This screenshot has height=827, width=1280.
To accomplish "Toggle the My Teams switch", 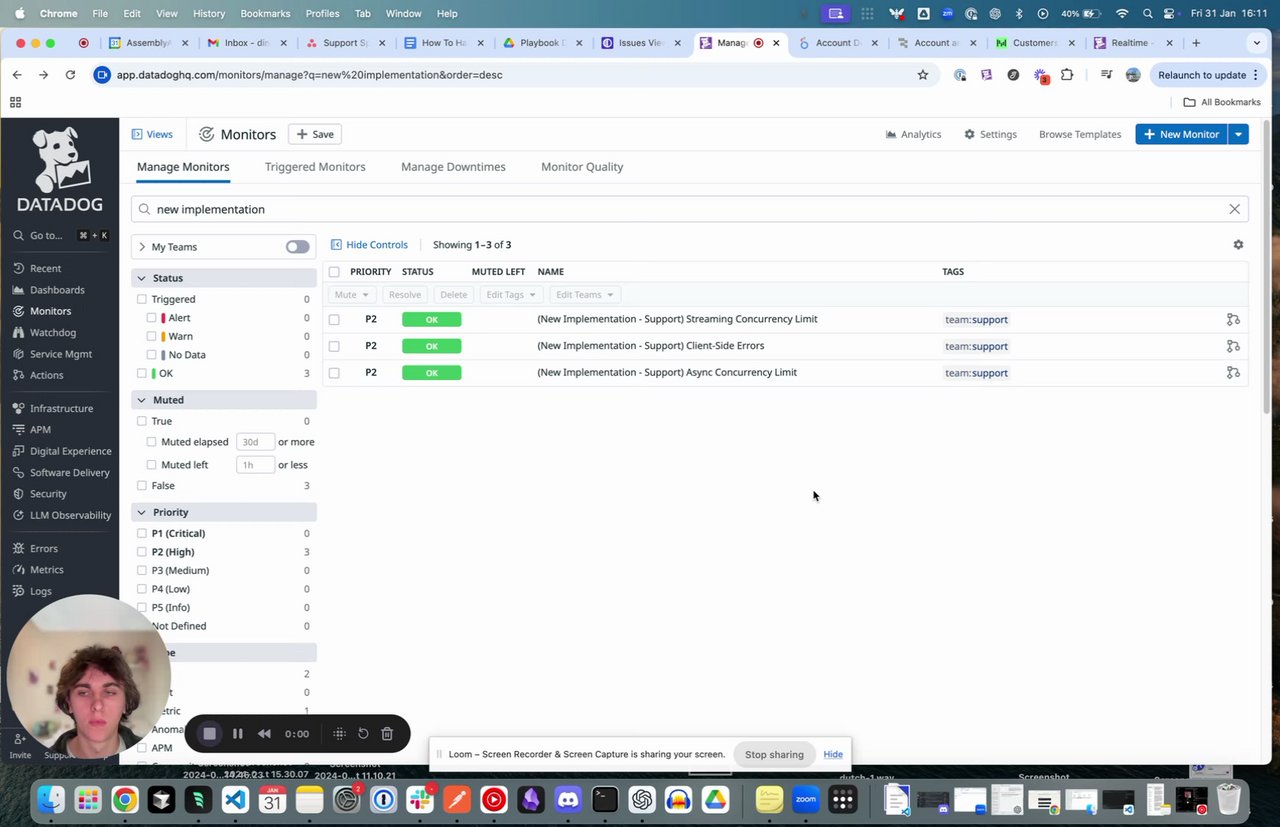I will tap(297, 247).
